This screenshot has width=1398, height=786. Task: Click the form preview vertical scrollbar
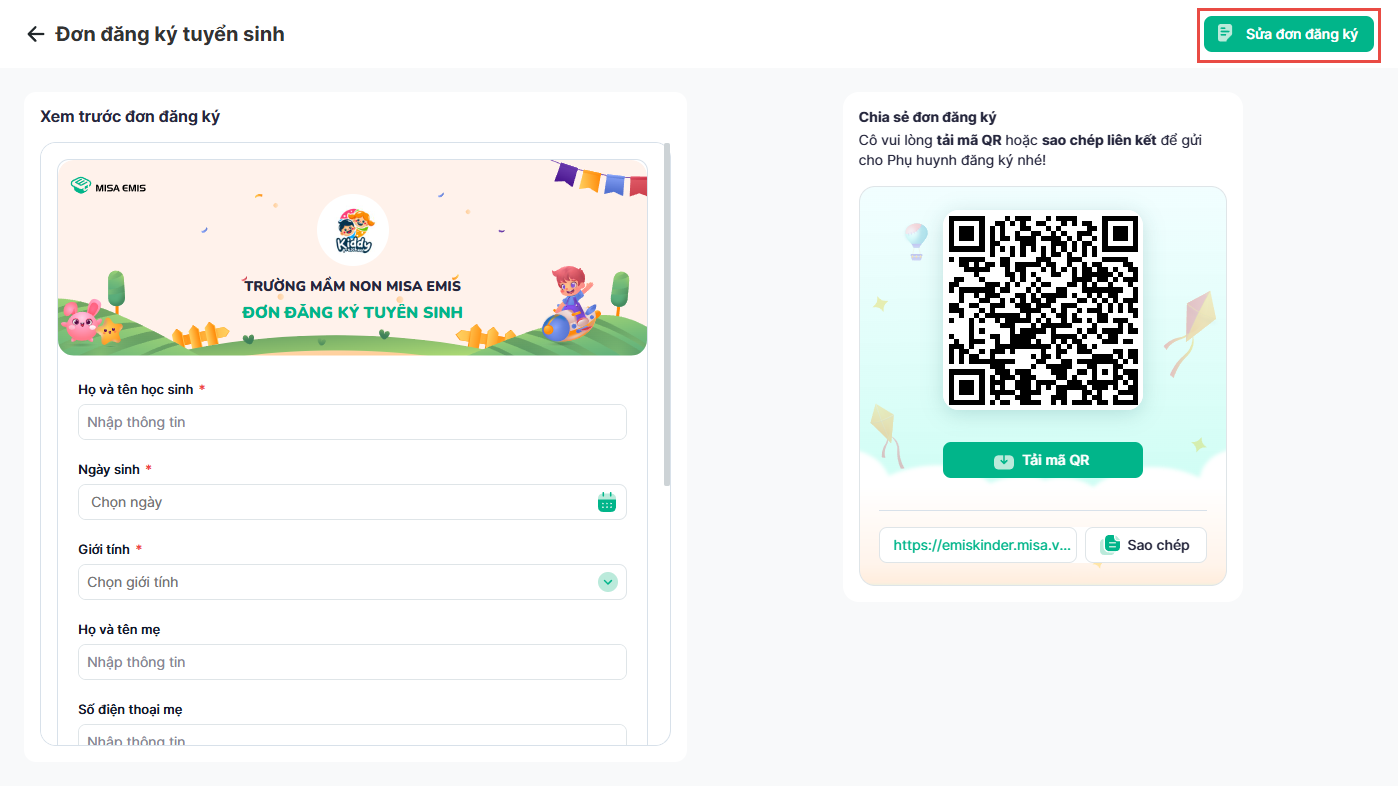[667, 315]
